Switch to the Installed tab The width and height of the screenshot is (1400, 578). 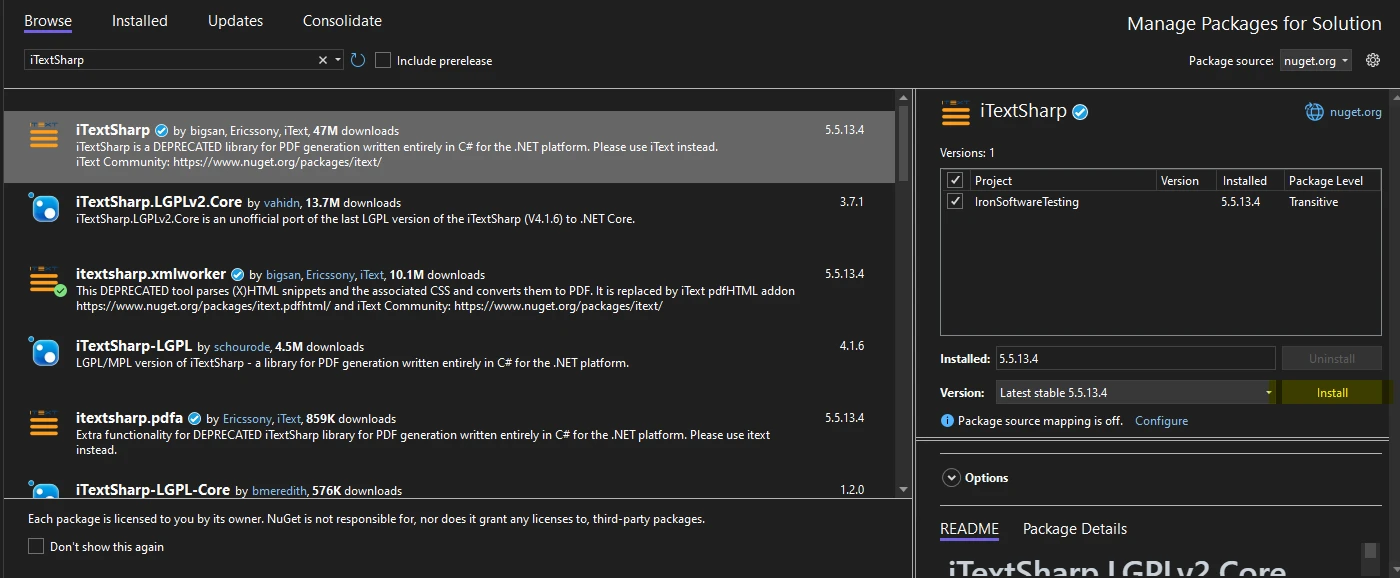coord(139,21)
